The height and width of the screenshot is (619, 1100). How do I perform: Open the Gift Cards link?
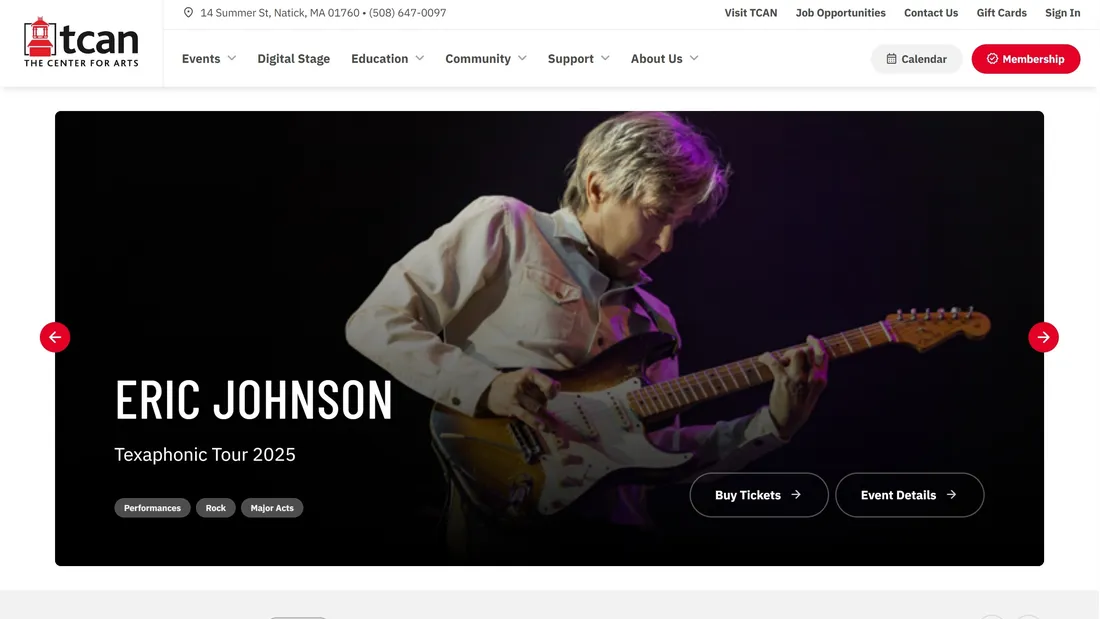pyautogui.click(x=1001, y=13)
